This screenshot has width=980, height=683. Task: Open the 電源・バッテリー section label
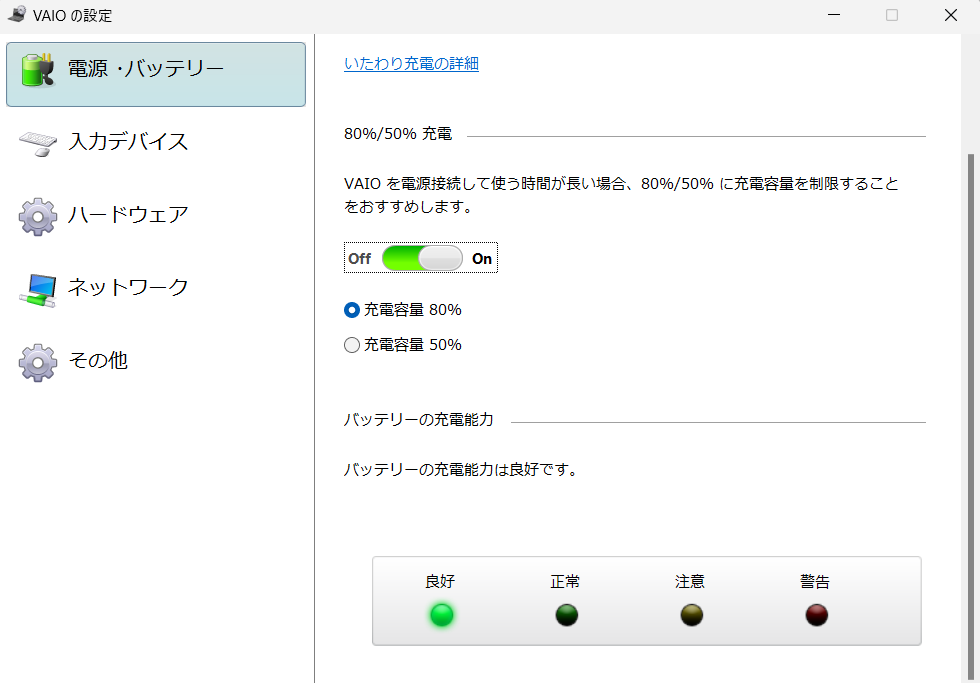(146, 69)
